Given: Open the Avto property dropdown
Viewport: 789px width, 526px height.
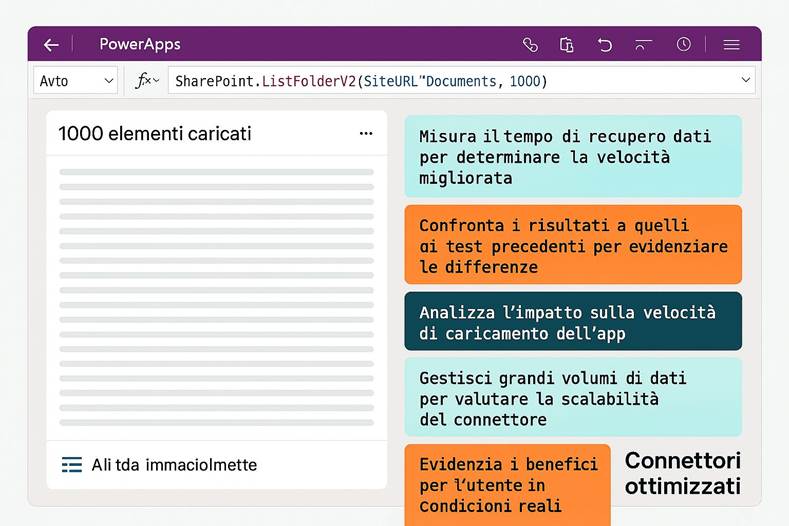Looking at the screenshot, I should tap(75, 81).
